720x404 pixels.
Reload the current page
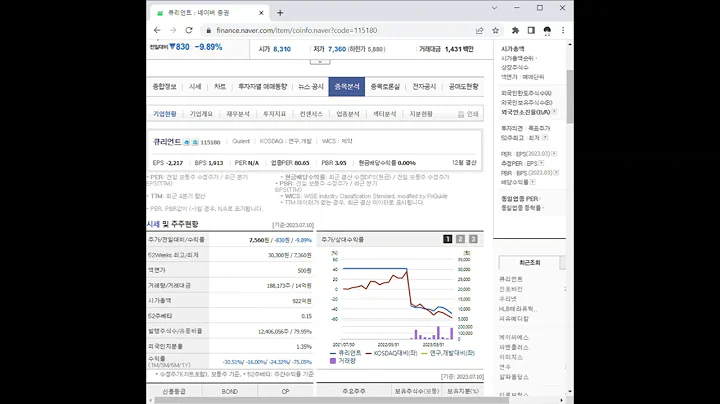[189, 30]
